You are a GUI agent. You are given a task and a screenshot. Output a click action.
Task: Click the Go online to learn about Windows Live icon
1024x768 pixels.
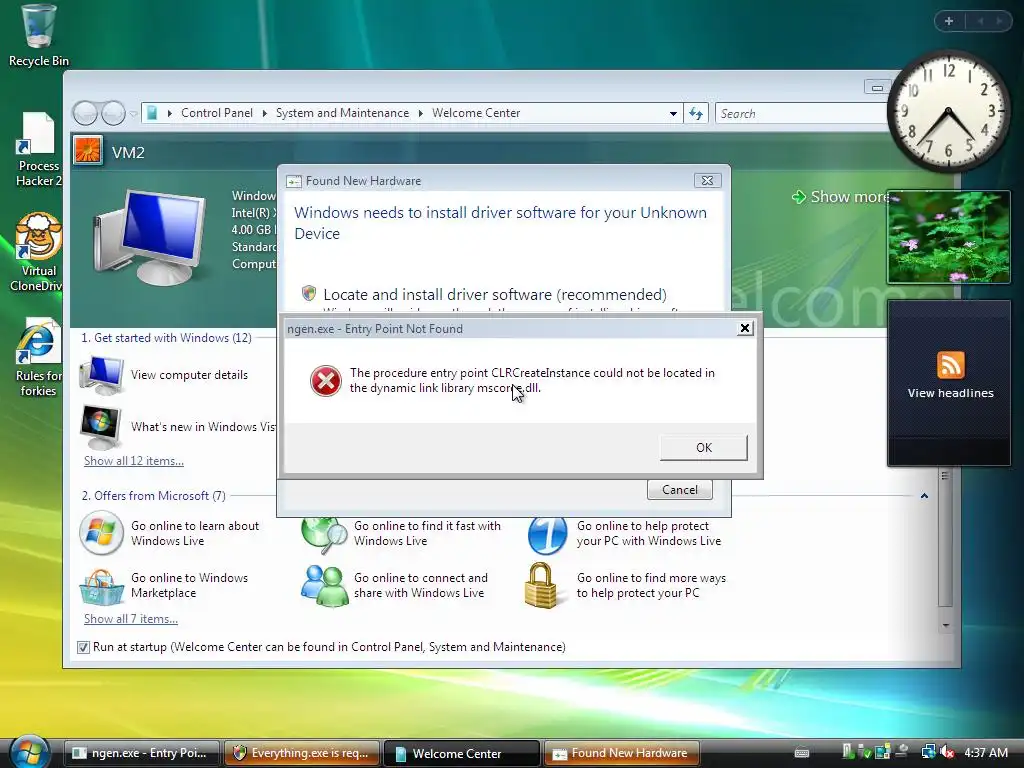(x=101, y=533)
